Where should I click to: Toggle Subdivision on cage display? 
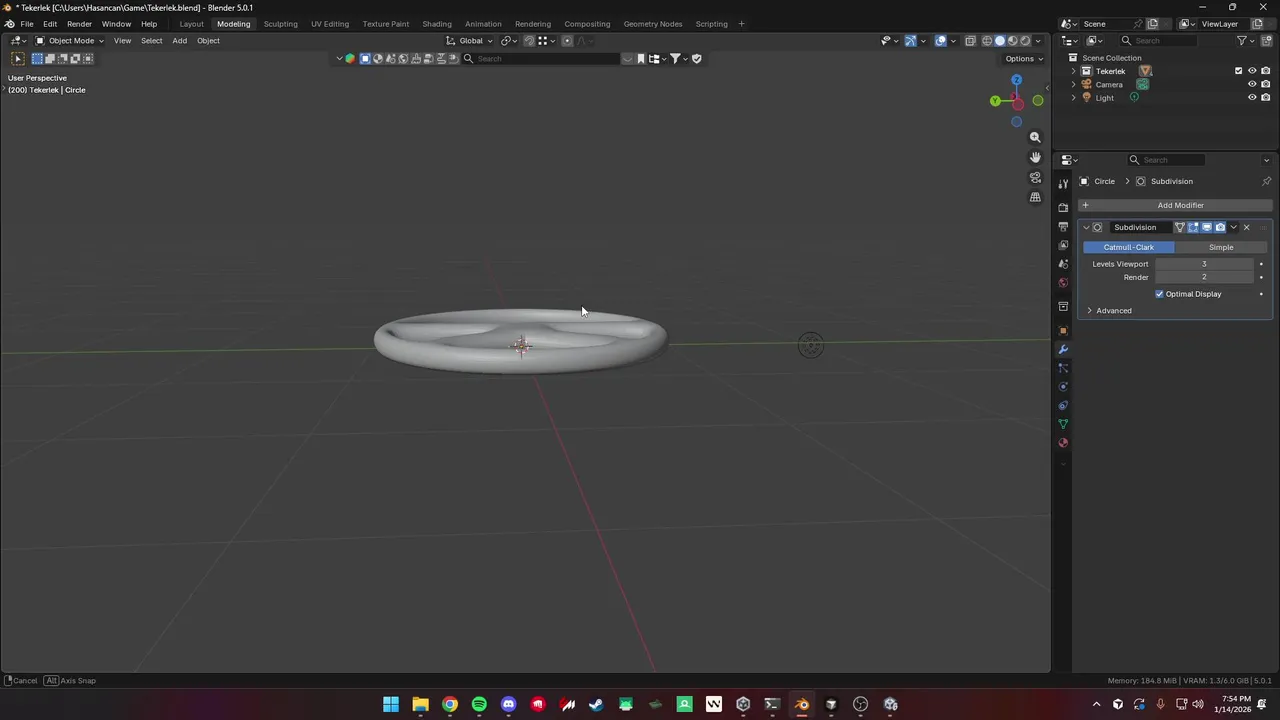point(1180,227)
